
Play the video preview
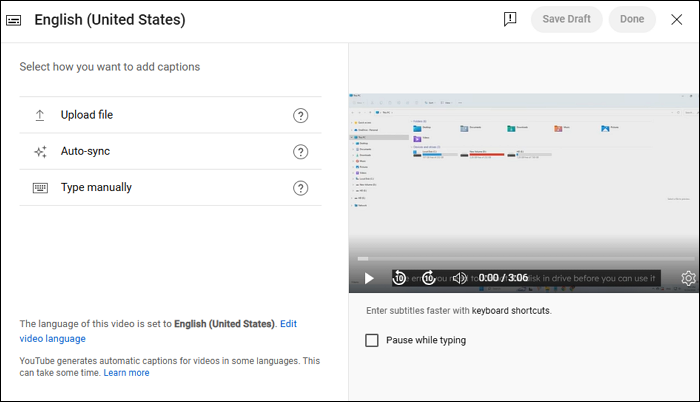pyautogui.click(x=369, y=278)
